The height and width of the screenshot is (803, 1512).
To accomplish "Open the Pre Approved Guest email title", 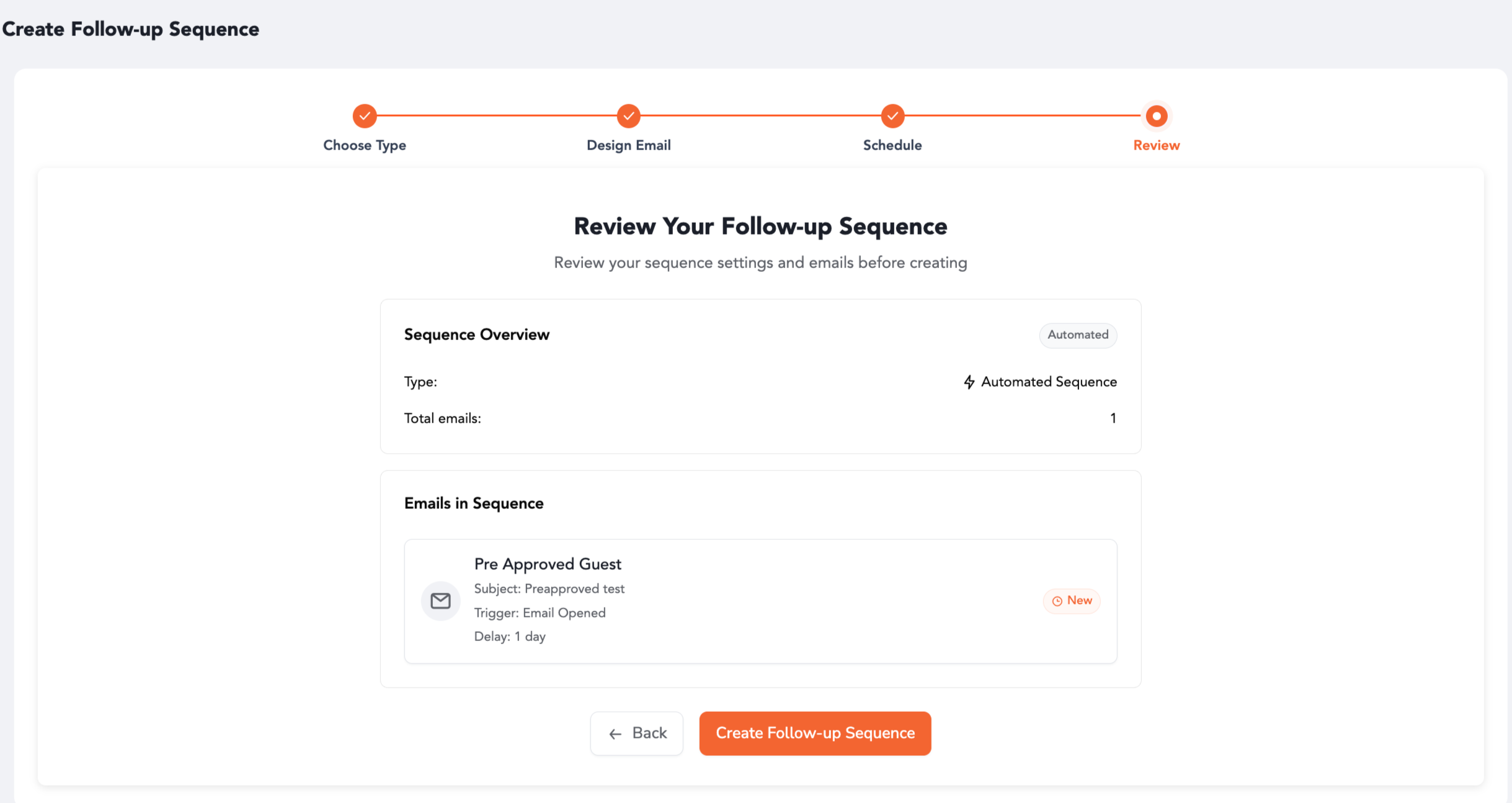I will (548, 564).
